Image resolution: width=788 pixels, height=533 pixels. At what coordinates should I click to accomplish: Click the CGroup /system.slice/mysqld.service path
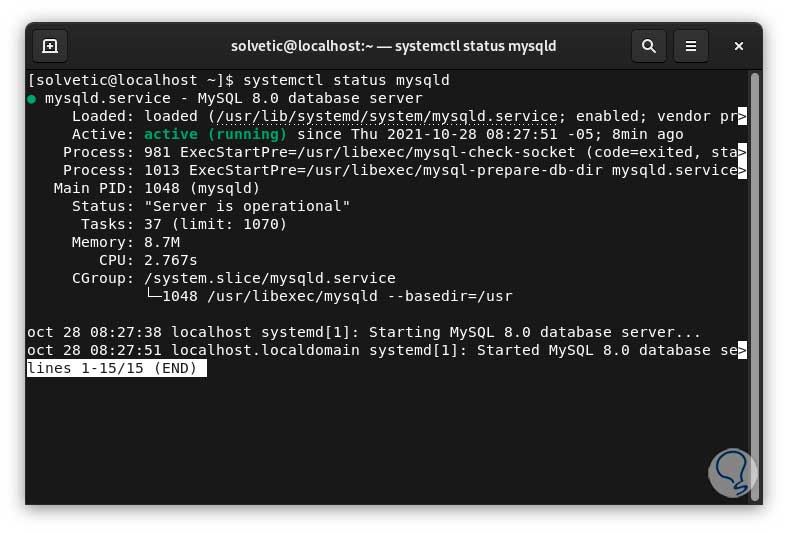tap(270, 278)
